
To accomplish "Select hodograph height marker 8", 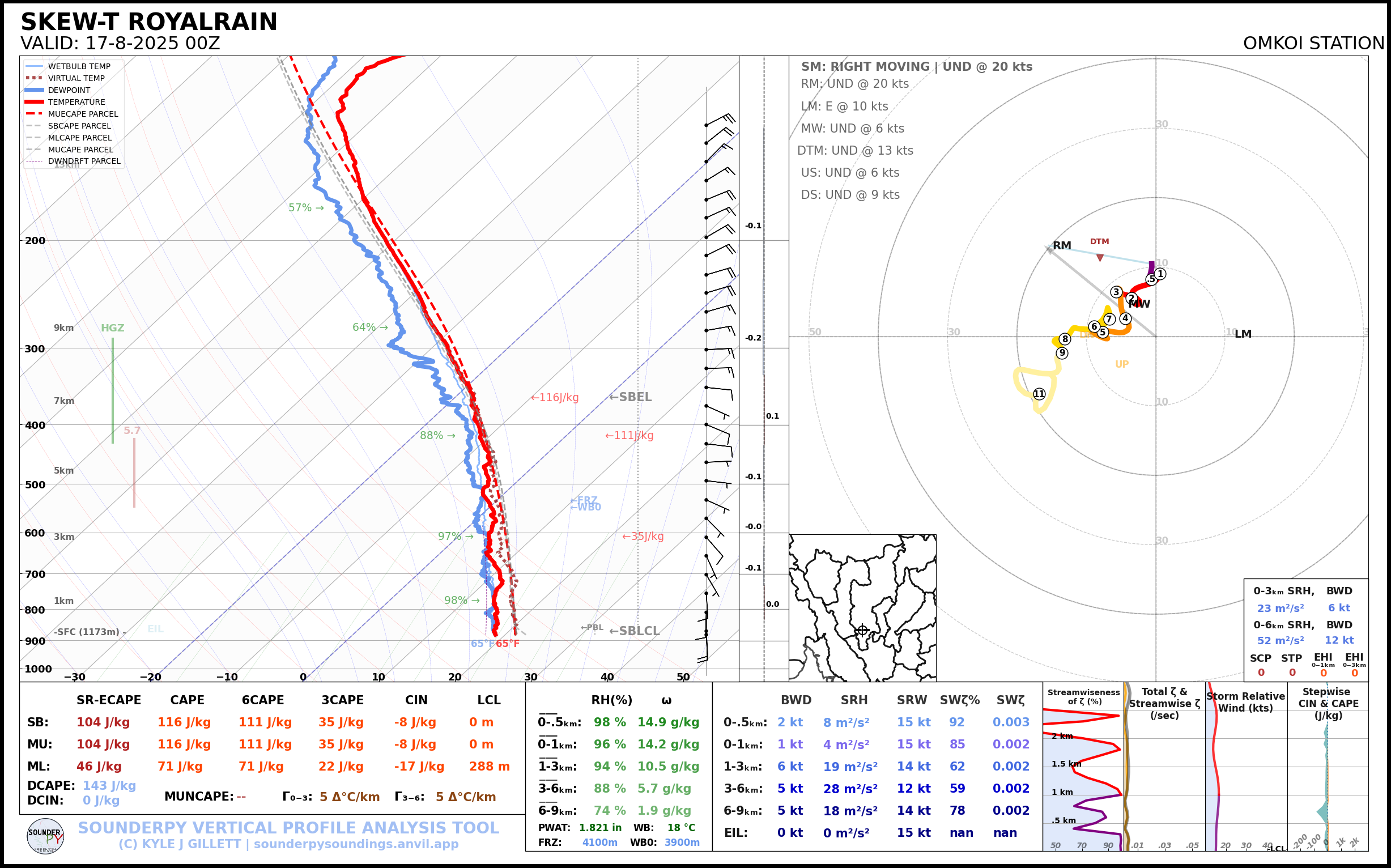I will pos(1065,339).
